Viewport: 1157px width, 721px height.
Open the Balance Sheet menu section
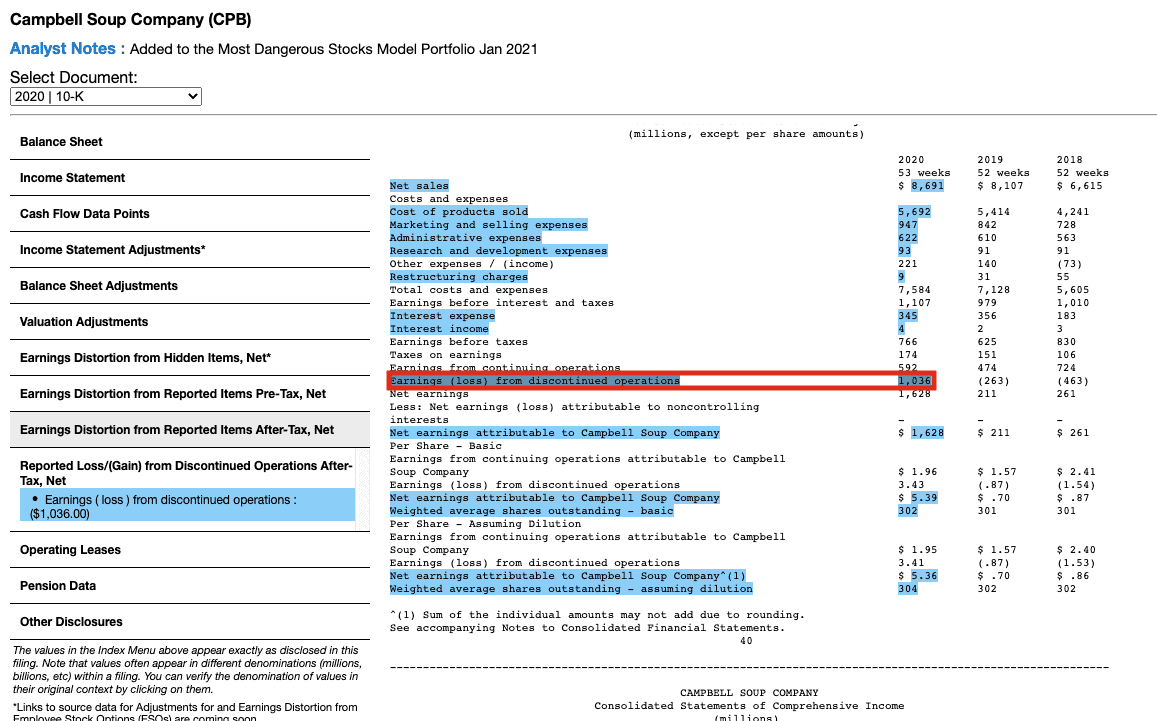[61, 142]
